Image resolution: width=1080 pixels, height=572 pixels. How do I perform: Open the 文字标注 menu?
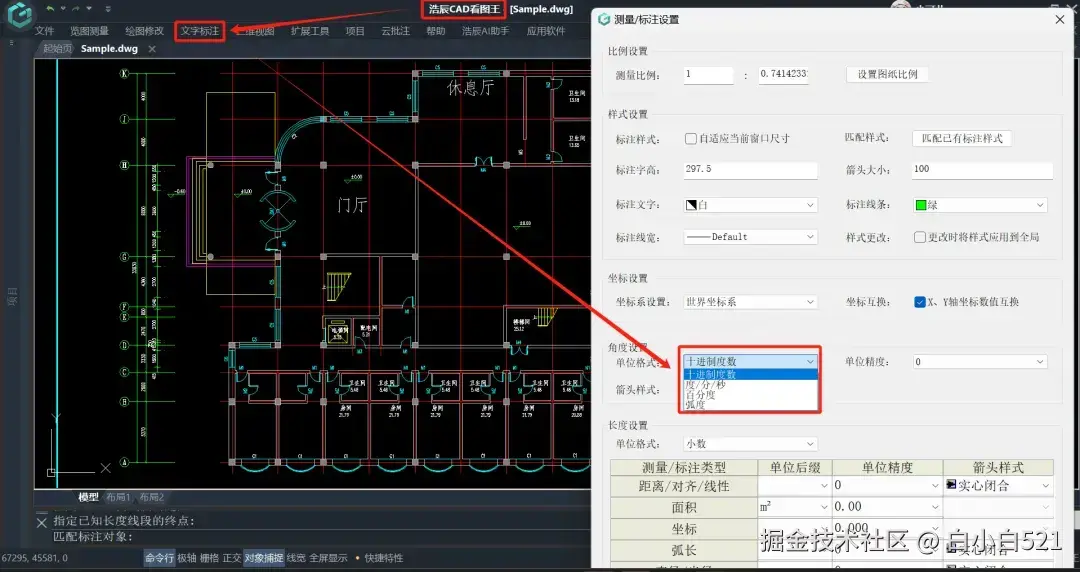point(200,31)
